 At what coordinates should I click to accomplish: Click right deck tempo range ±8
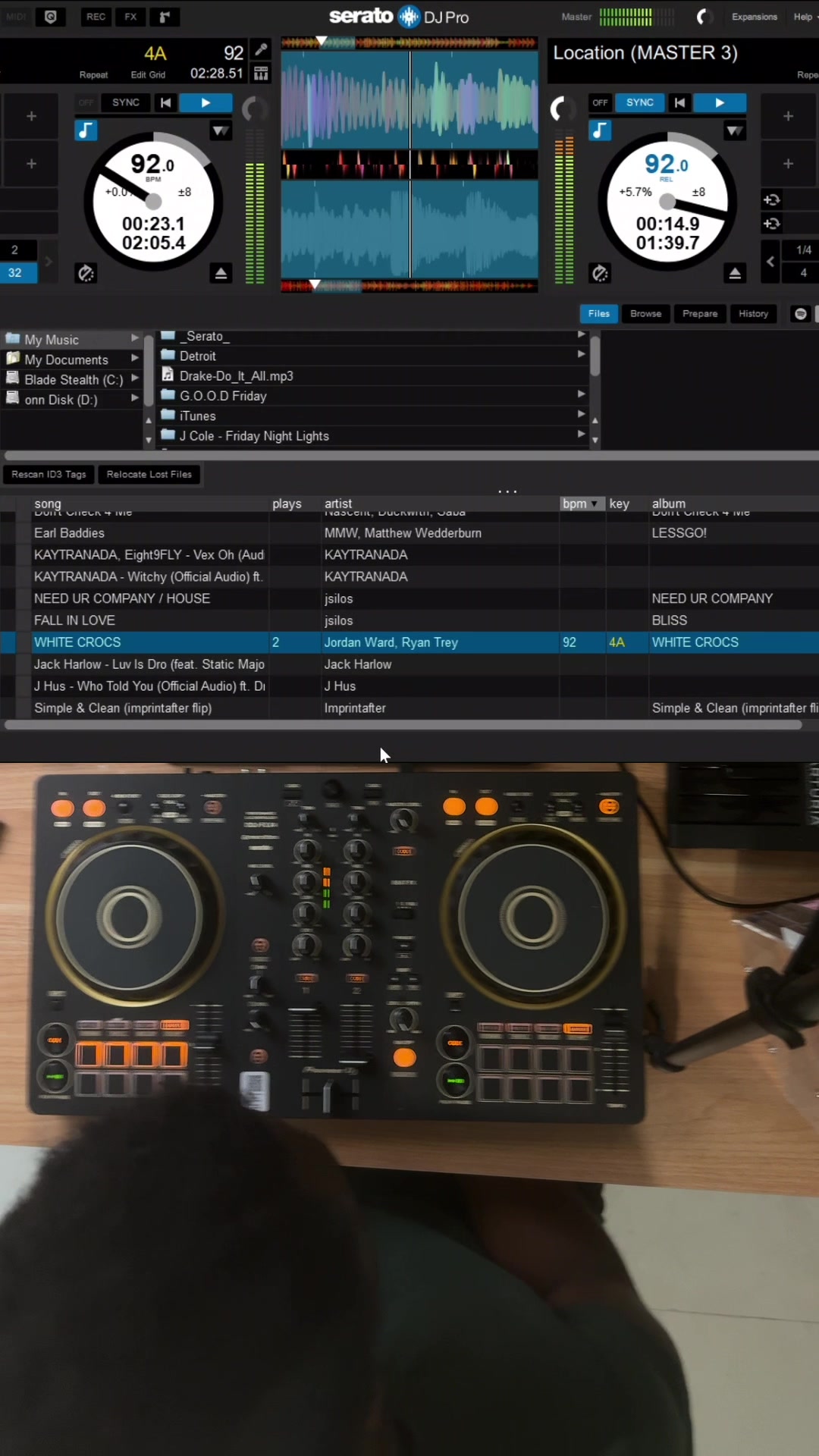coord(698,193)
